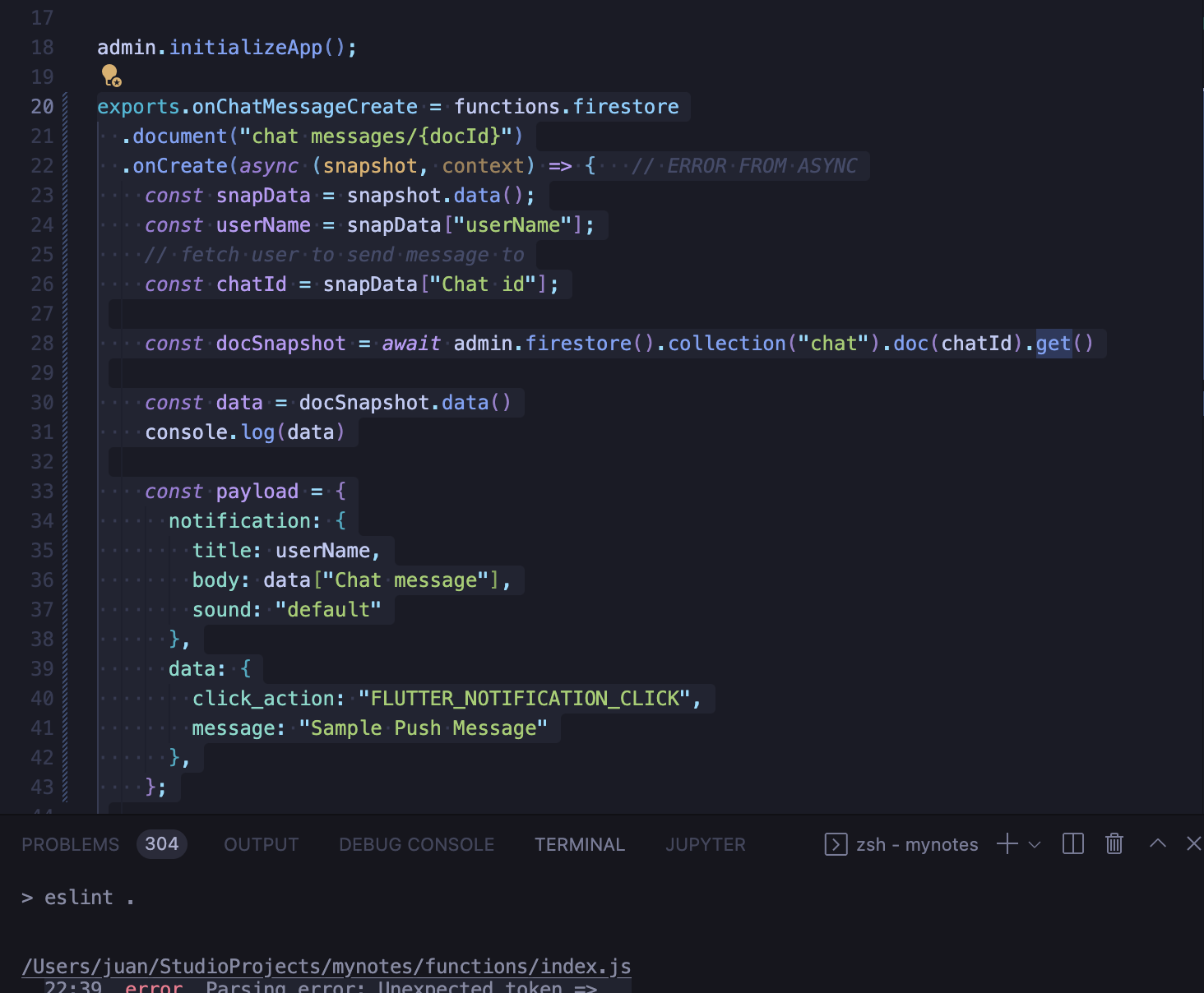Click 'notification:' key on line 34

[x=245, y=521]
